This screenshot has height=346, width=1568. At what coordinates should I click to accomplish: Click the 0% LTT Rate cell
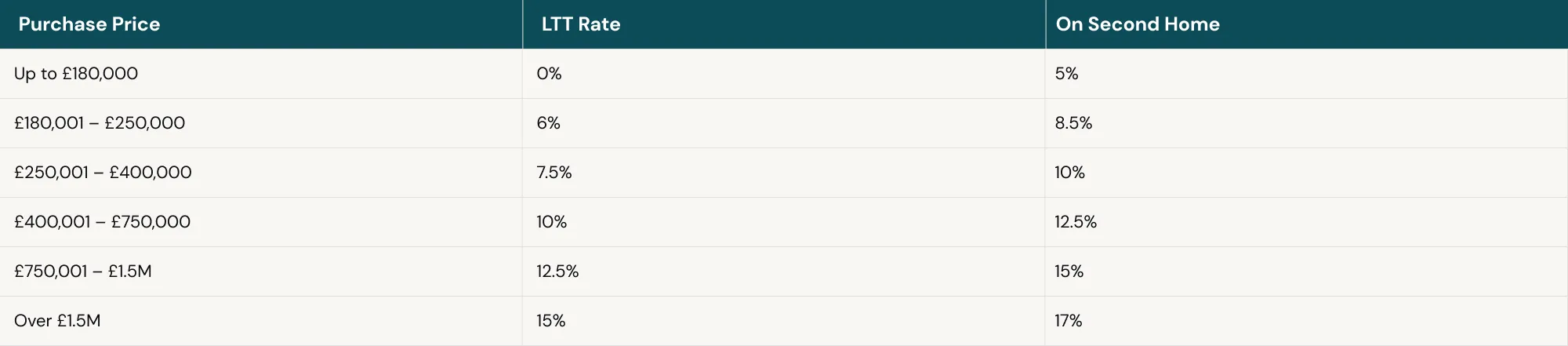[x=549, y=74]
